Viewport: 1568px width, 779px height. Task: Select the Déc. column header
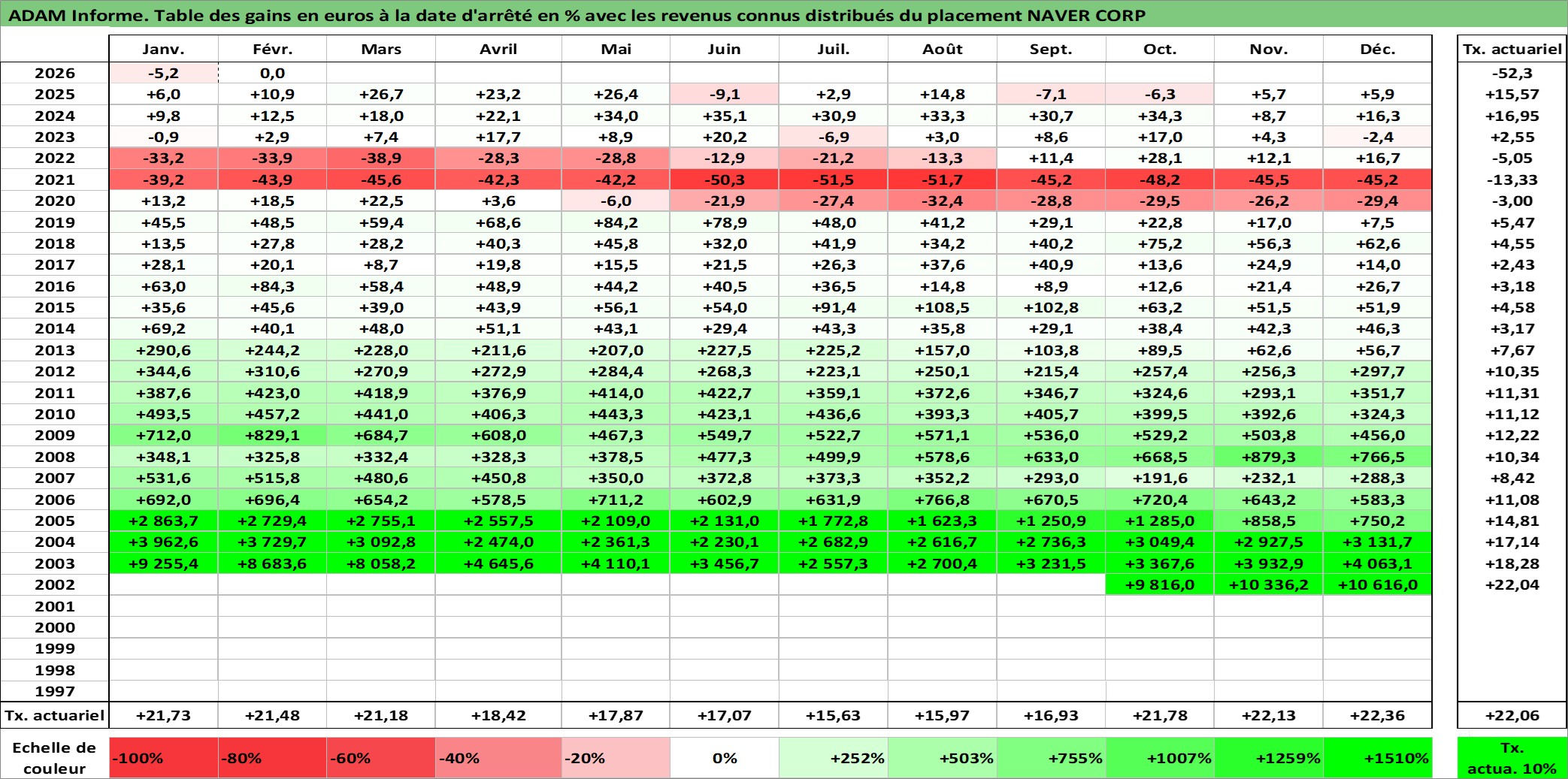tap(1377, 49)
